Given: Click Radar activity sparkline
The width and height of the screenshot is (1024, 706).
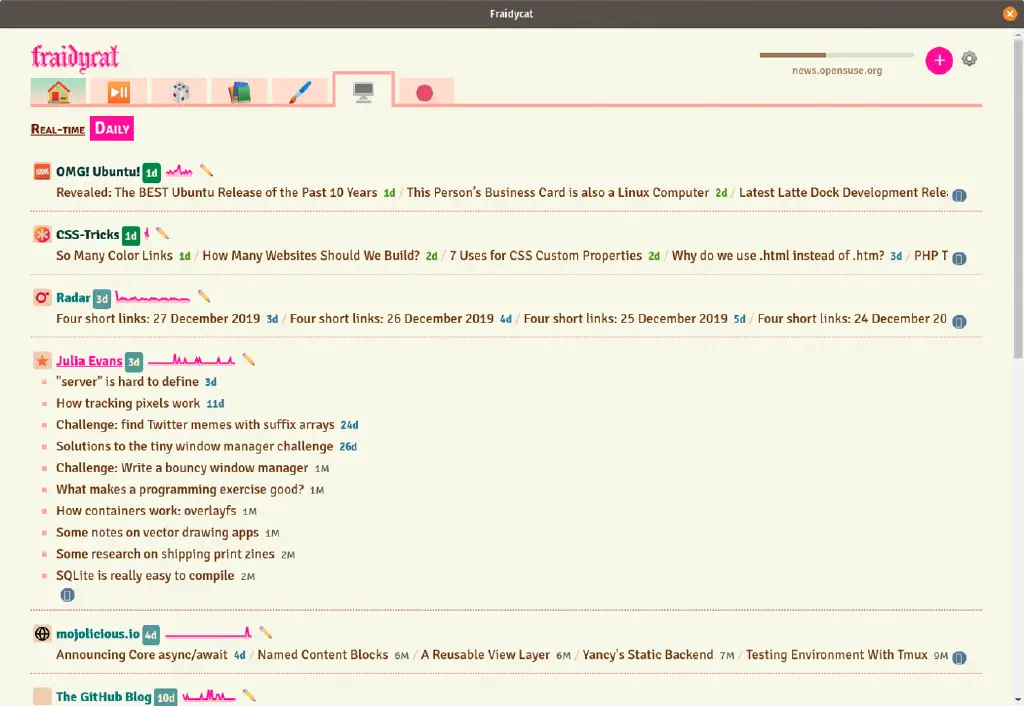Looking at the screenshot, I should (x=152, y=298).
